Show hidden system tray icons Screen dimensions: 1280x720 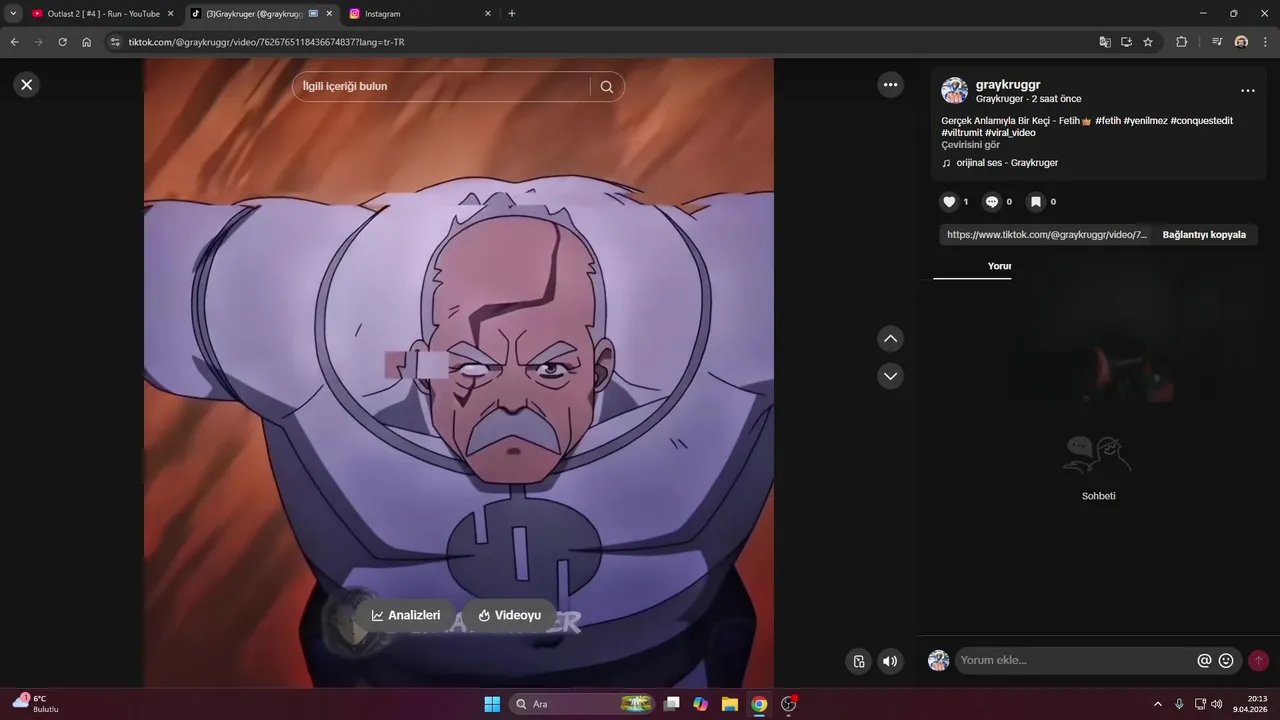pos(1158,704)
